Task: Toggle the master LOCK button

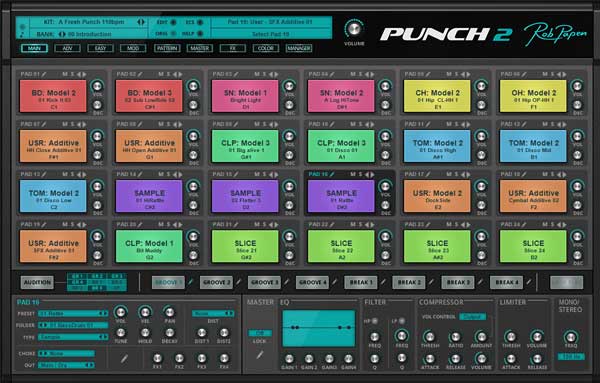Action: coord(260,333)
